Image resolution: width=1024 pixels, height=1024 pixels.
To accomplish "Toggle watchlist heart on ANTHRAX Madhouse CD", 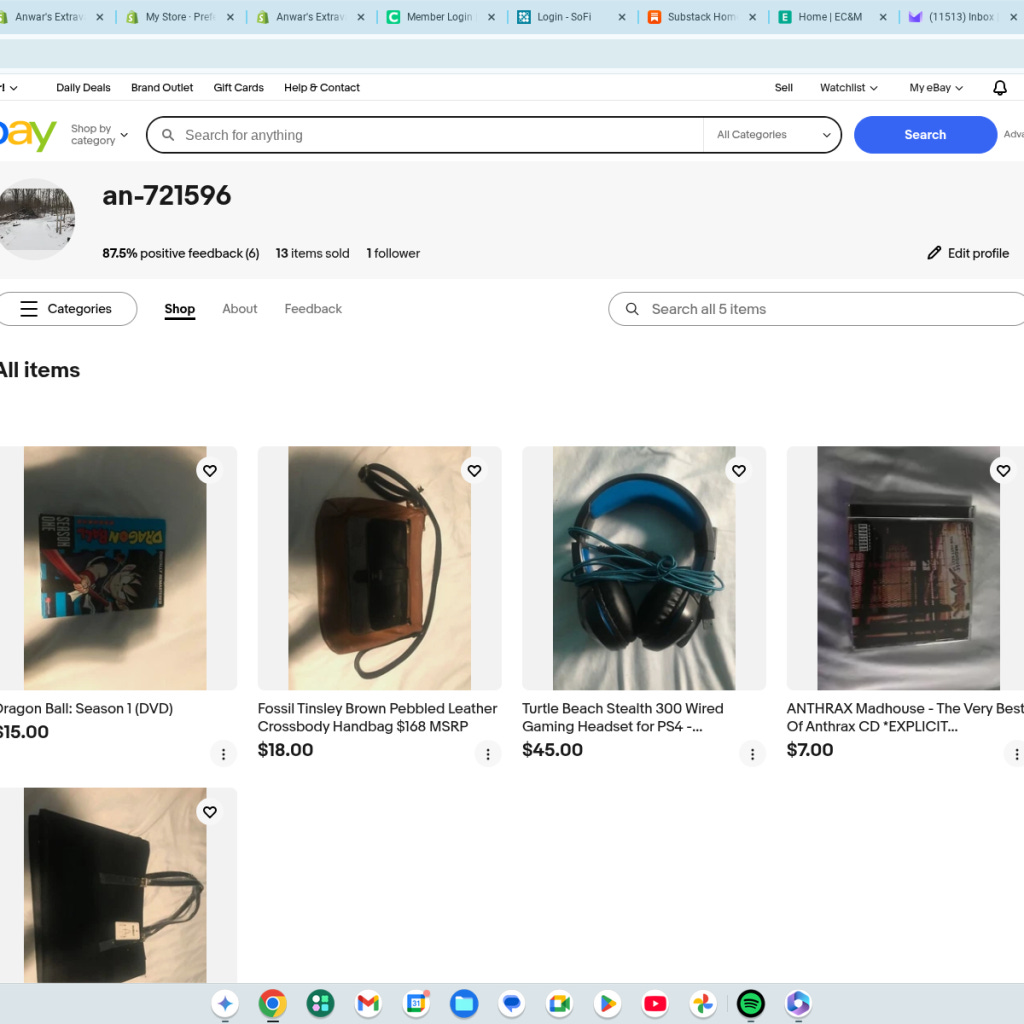I will point(1003,470).
